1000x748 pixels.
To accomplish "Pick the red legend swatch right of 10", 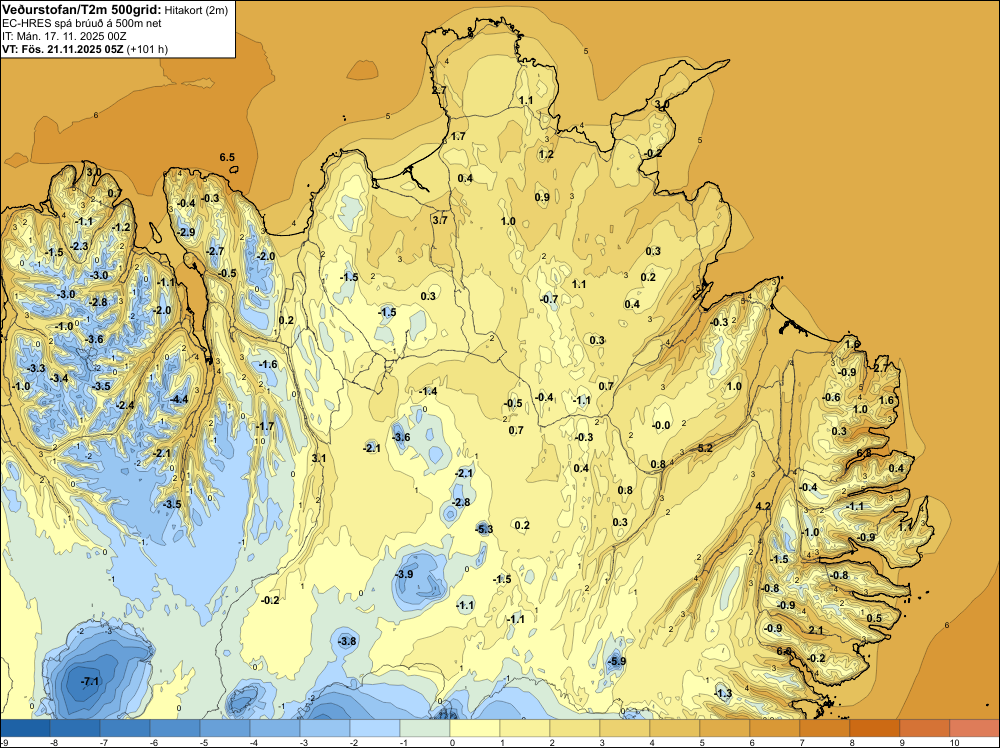I will tap(974, 728).
